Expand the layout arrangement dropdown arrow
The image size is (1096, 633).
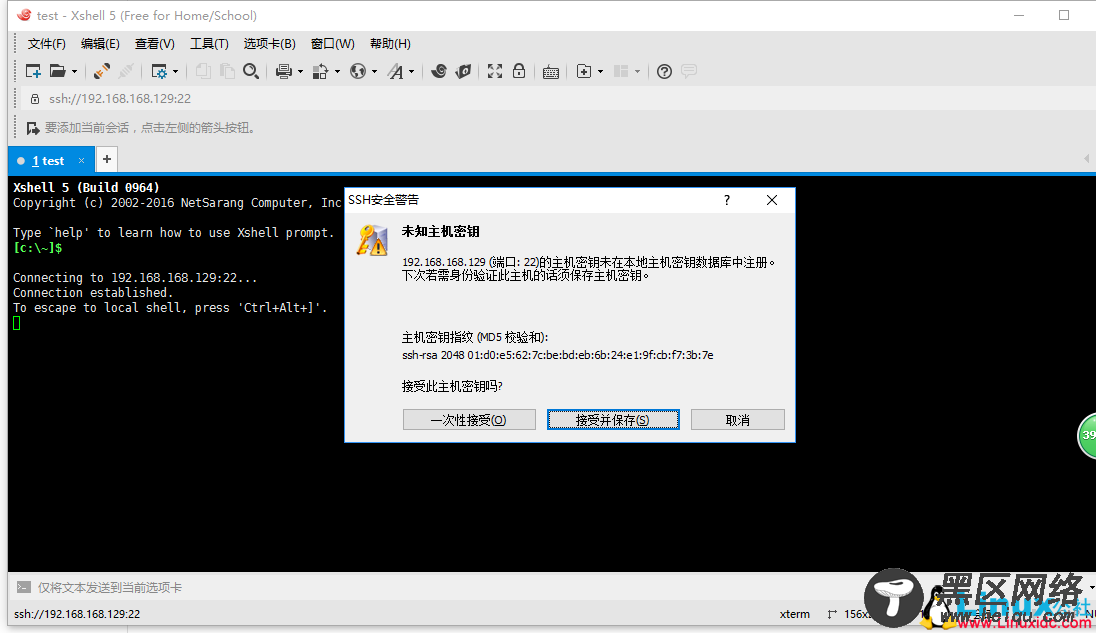(x=637, y=71)
